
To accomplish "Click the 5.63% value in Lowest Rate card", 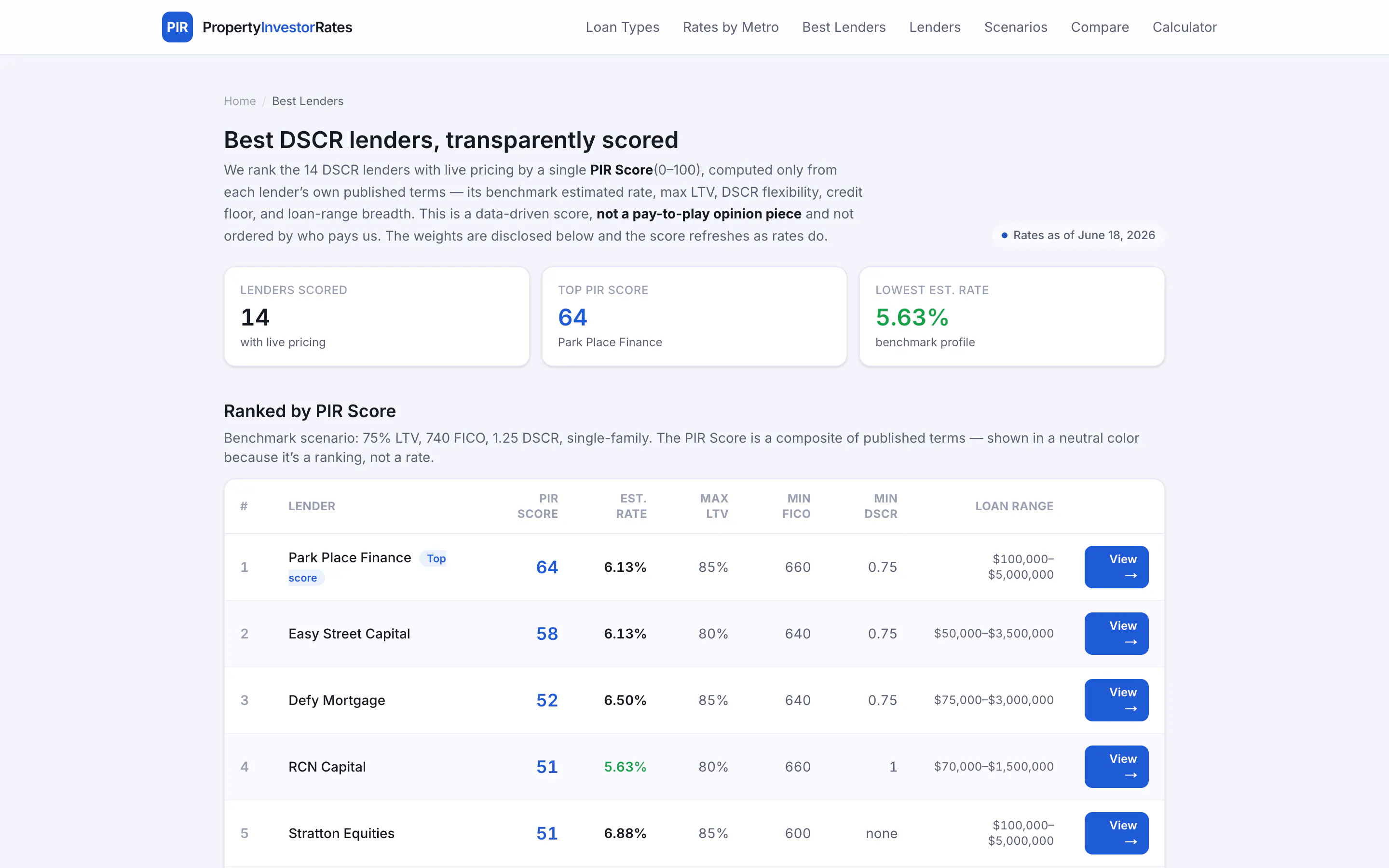I will coord(912,317).
